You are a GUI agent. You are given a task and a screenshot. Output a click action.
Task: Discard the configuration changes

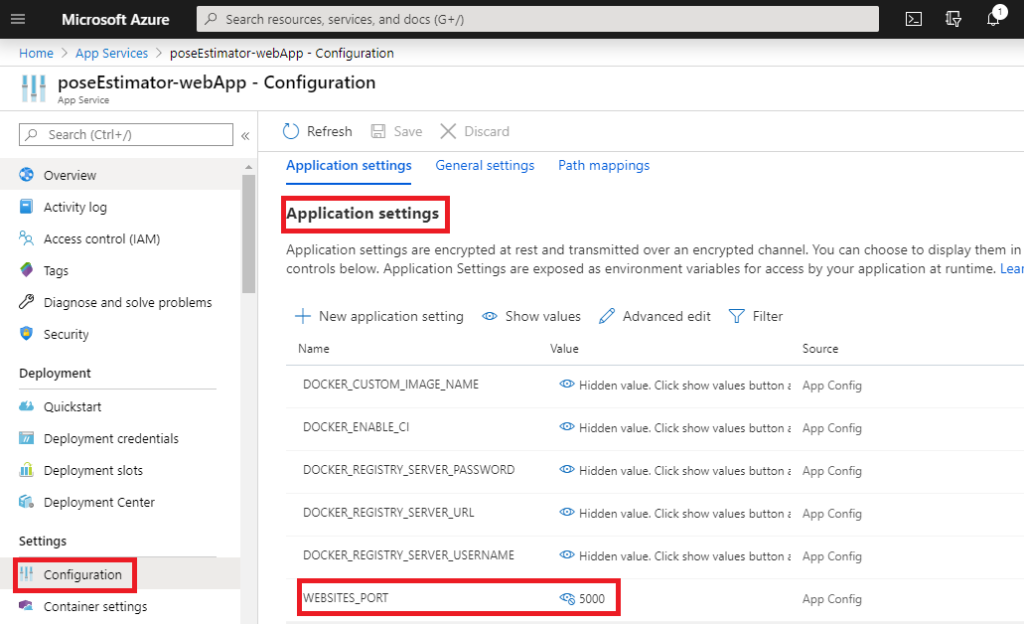pos(475,131)
